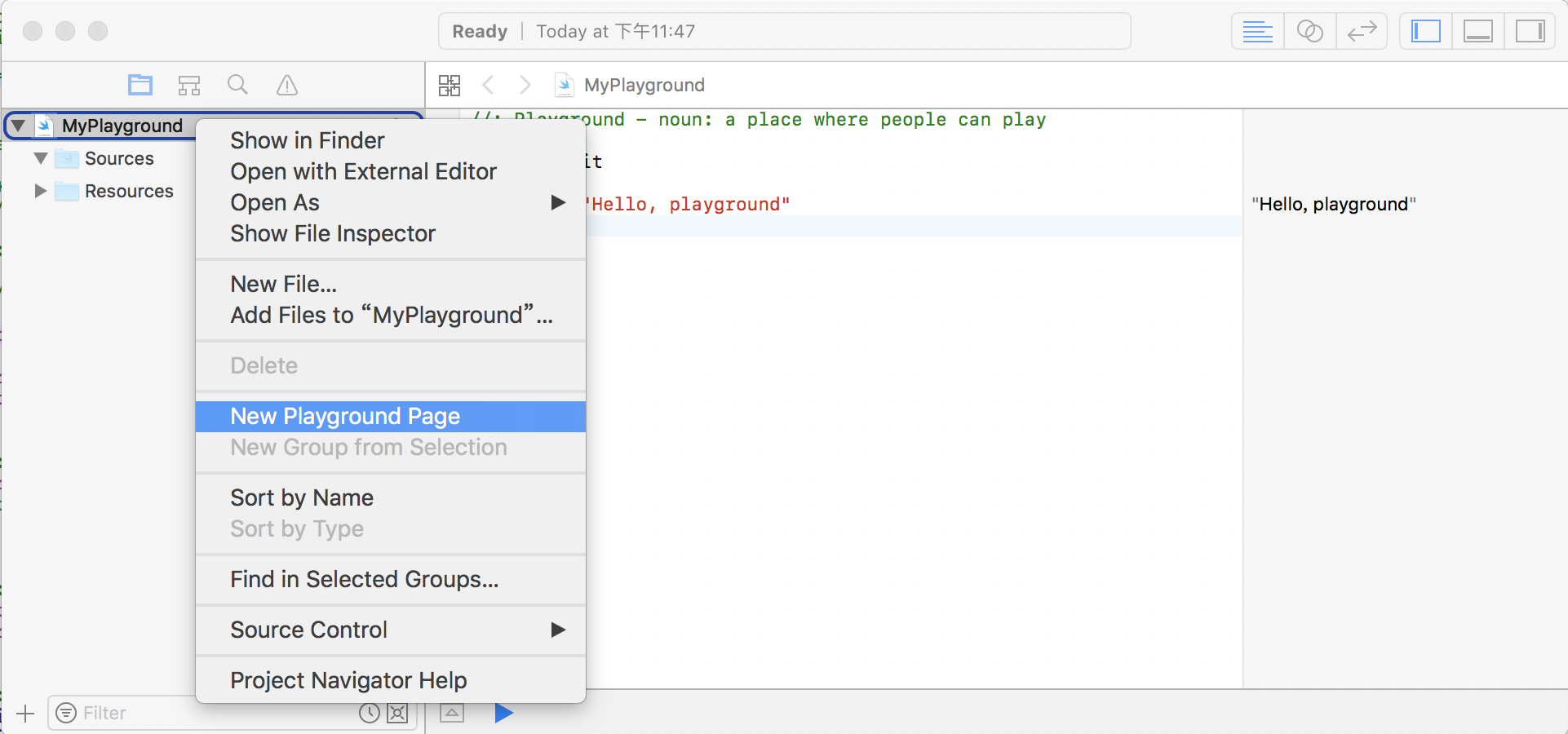Collapse the MyPlayground root disclosure triangle
The image size is (1568, 734).
click(x=18, y=126)
